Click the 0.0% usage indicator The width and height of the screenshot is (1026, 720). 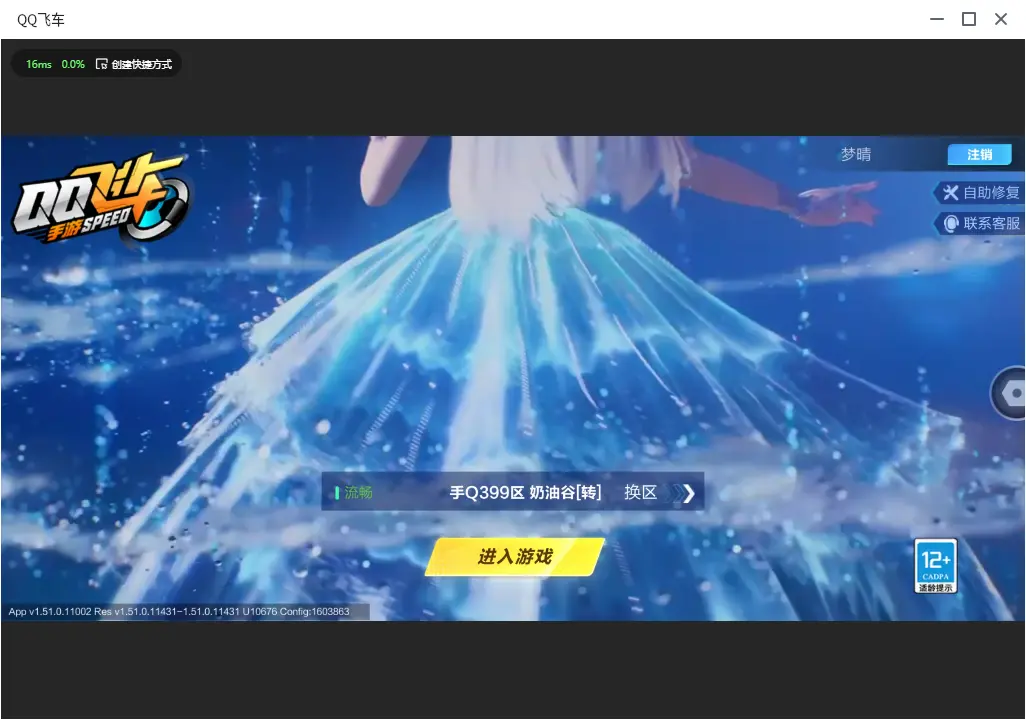tap(73, 64)
